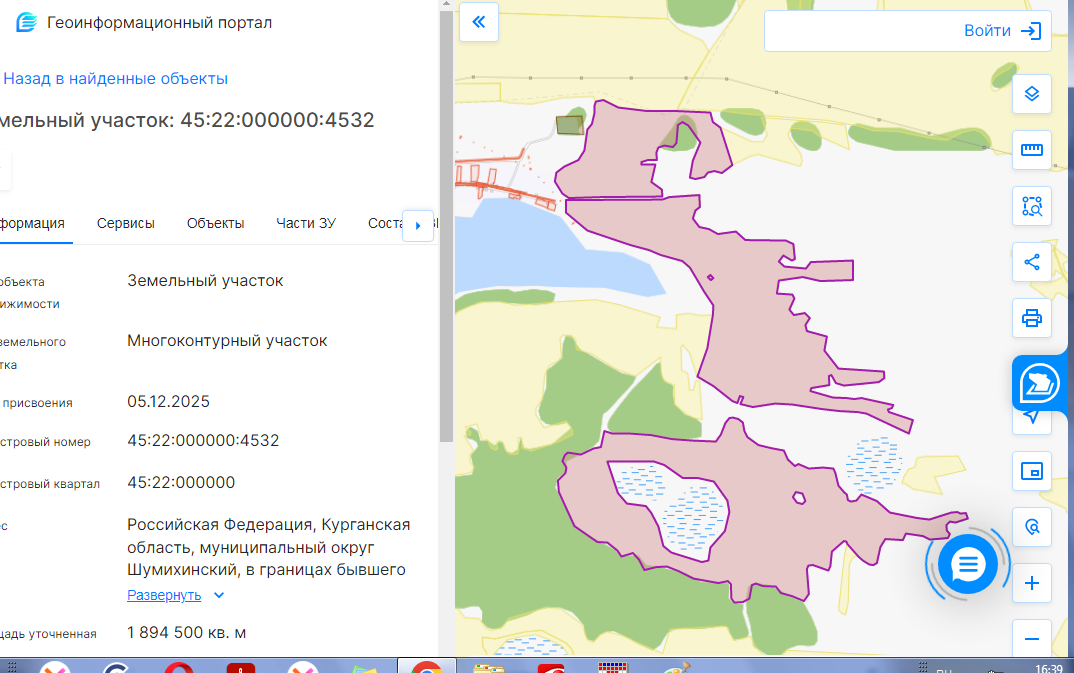Image resolution: width=1074 pixels, height=673 pixels.
Task: Click the taskbar clock showing 16:39
Action: [x=1049, y=668]
